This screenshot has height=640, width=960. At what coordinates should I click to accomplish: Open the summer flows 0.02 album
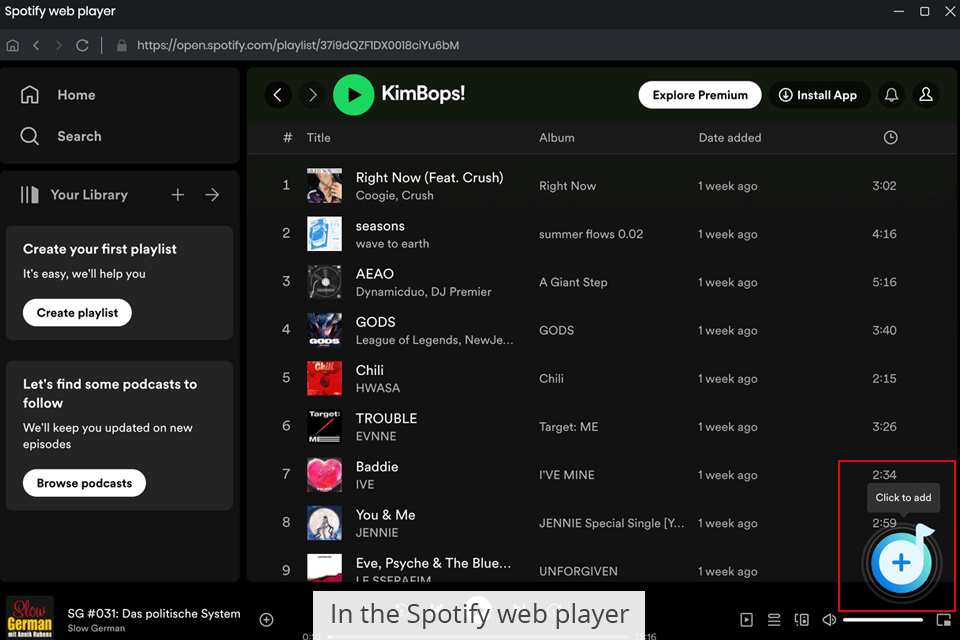click(x=591, y=234)
